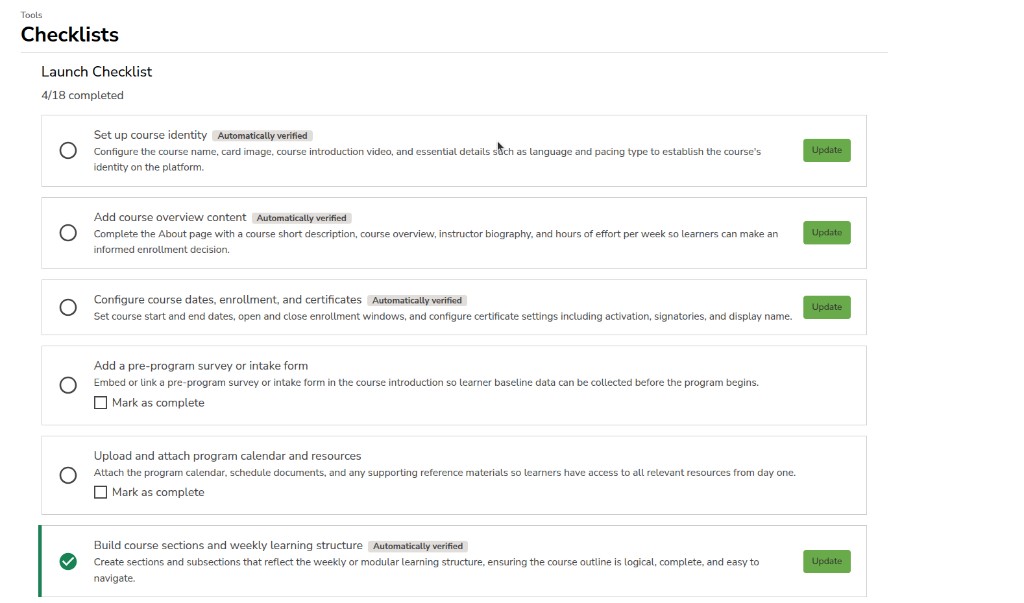Update the Add course overview content item

point(827,233)
